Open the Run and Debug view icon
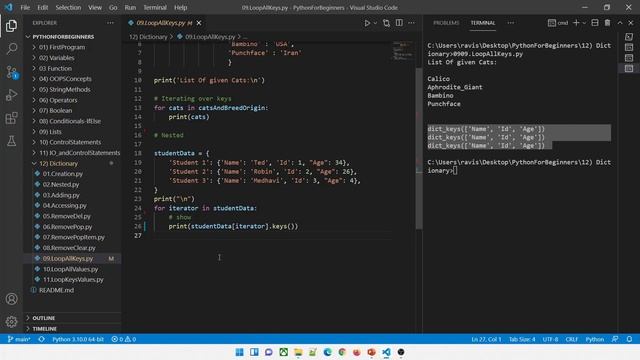The image size is (640, 360). coord(11,95)
